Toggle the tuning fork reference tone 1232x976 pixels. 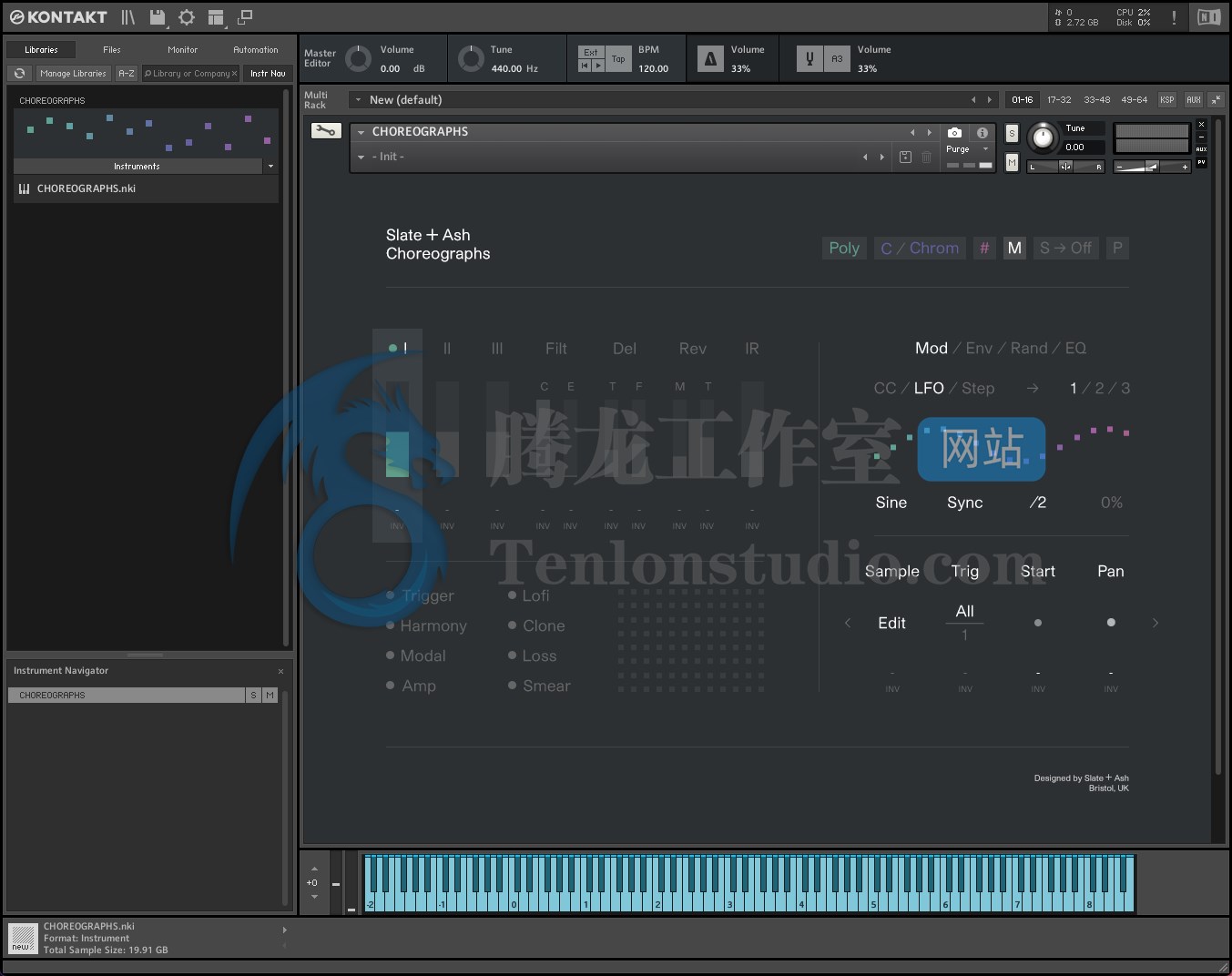coord(809,59)
